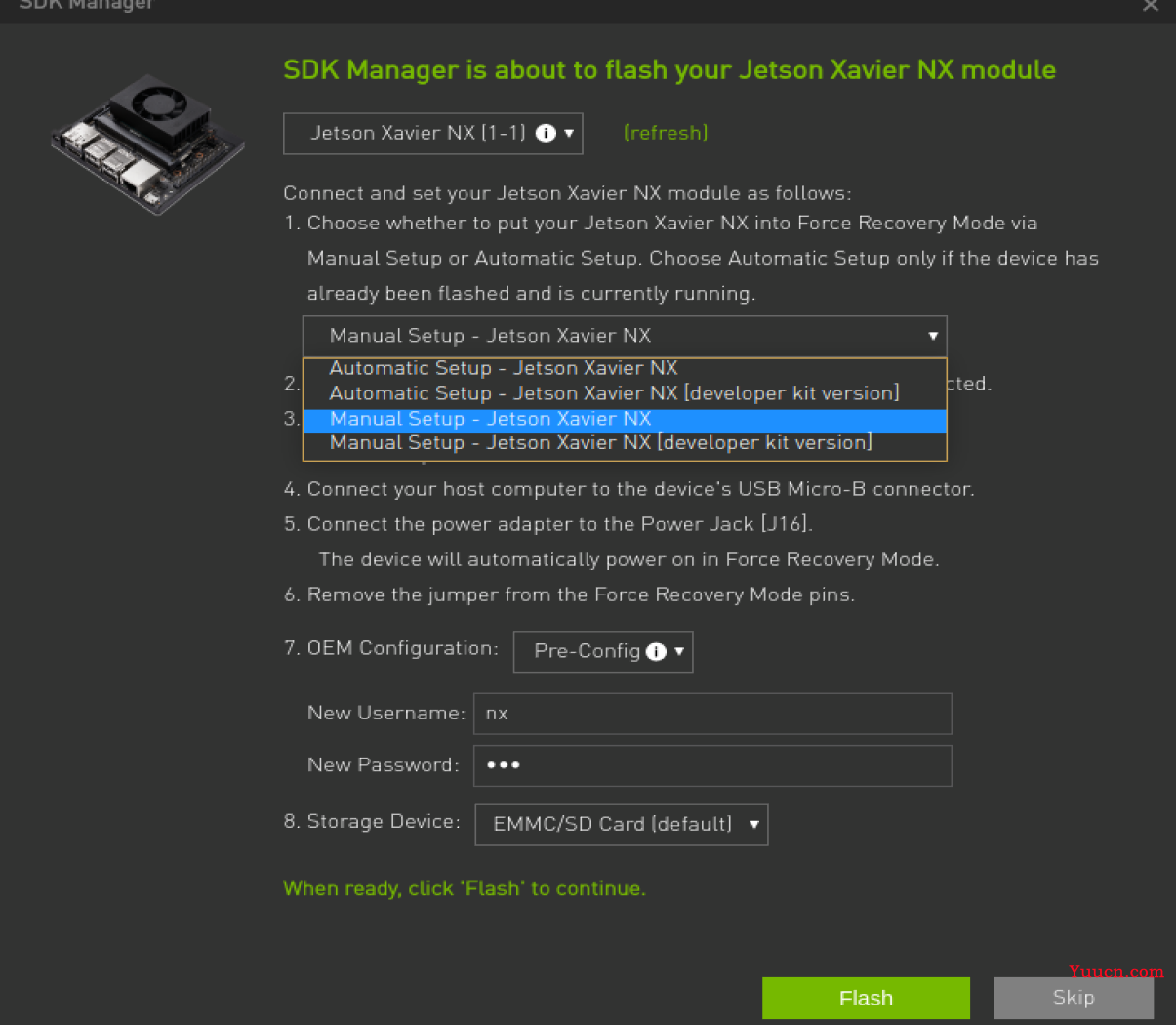
Task: Click the '8. Storage Device:' label
Action: pyautogui.click(x=372, y=821)
